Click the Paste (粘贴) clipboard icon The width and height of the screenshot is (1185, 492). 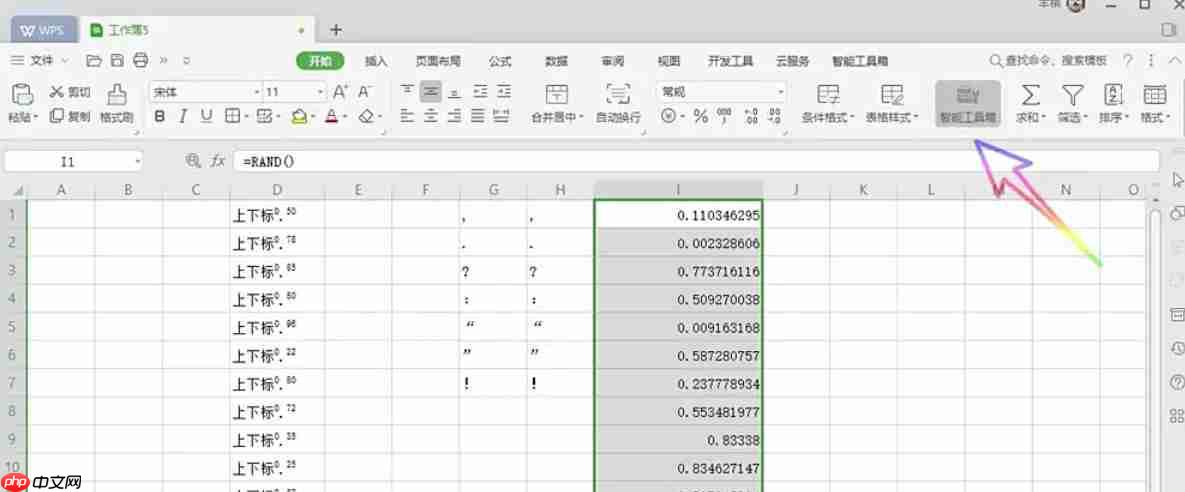click(x=23, y=94)
